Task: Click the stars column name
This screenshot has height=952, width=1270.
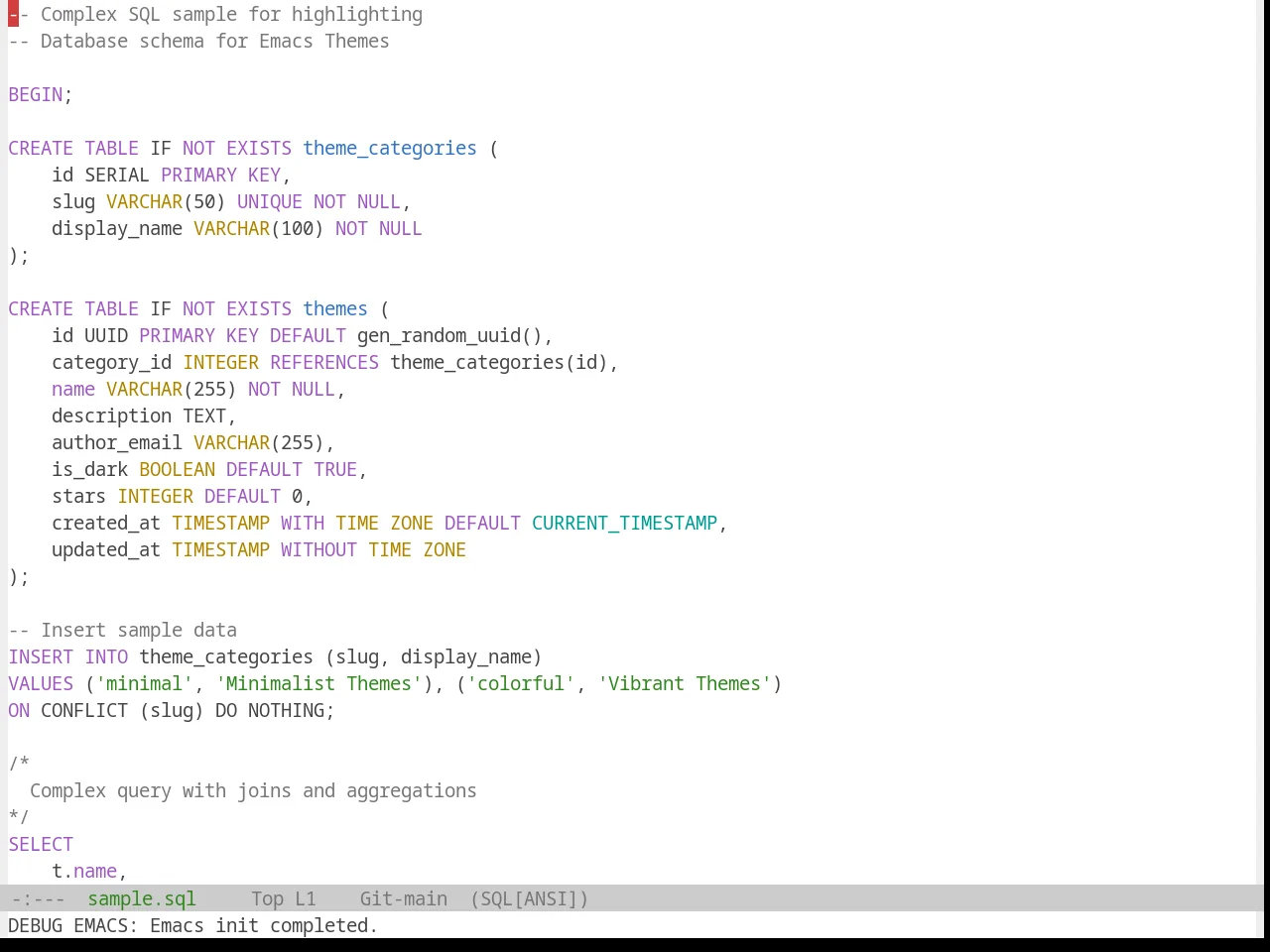Action: point(79,497)
